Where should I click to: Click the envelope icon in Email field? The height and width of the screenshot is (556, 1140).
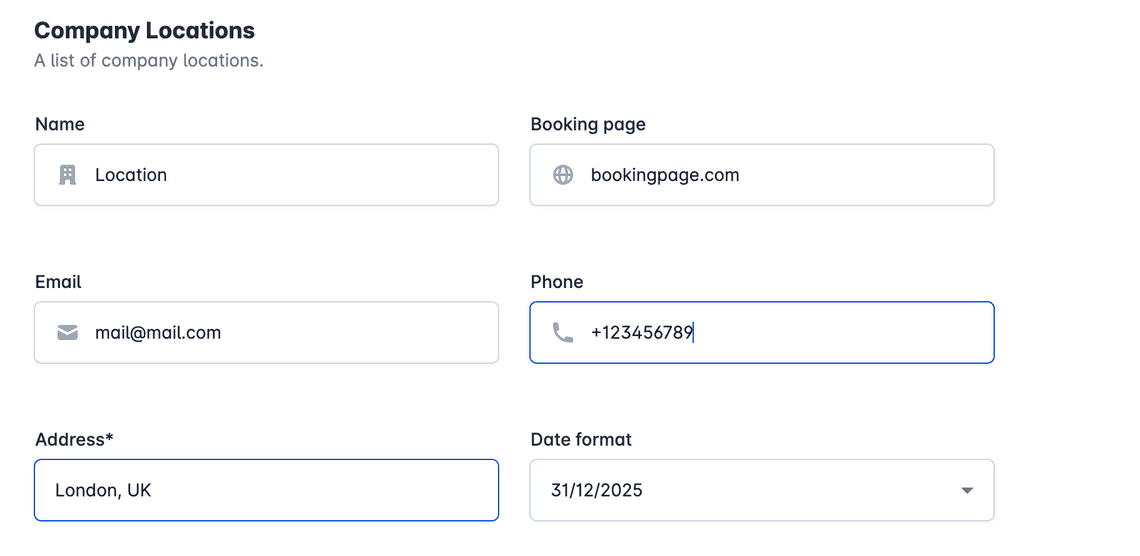(x=68, y=333)
